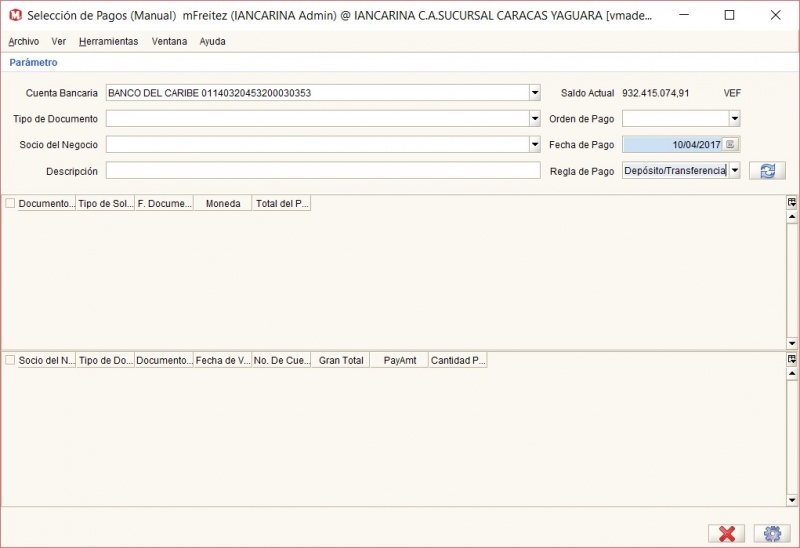This screenshot has height=548, width=800.
Task: Click the Regla de Pago field Depósito/Transferencia
Action: (676, 170)
